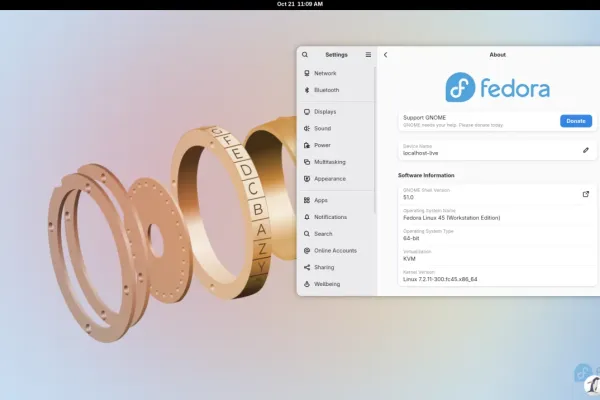
Task: Click the Apps grid icon
Action: pyautogui.click(x=307, y=200)
